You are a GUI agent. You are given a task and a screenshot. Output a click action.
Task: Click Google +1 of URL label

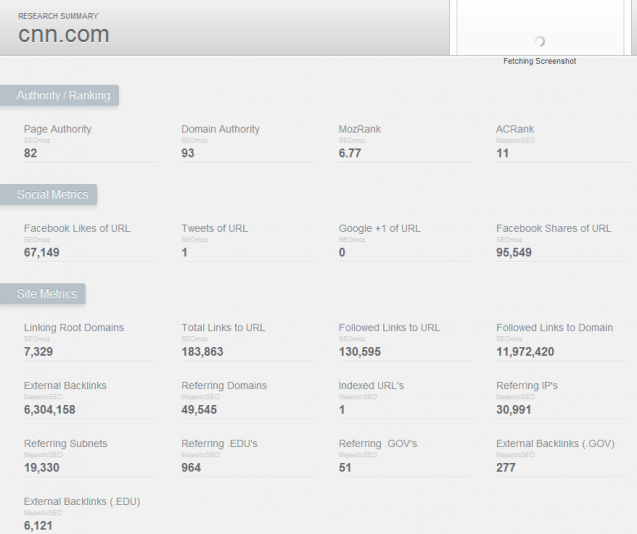[x=380, y=228]
